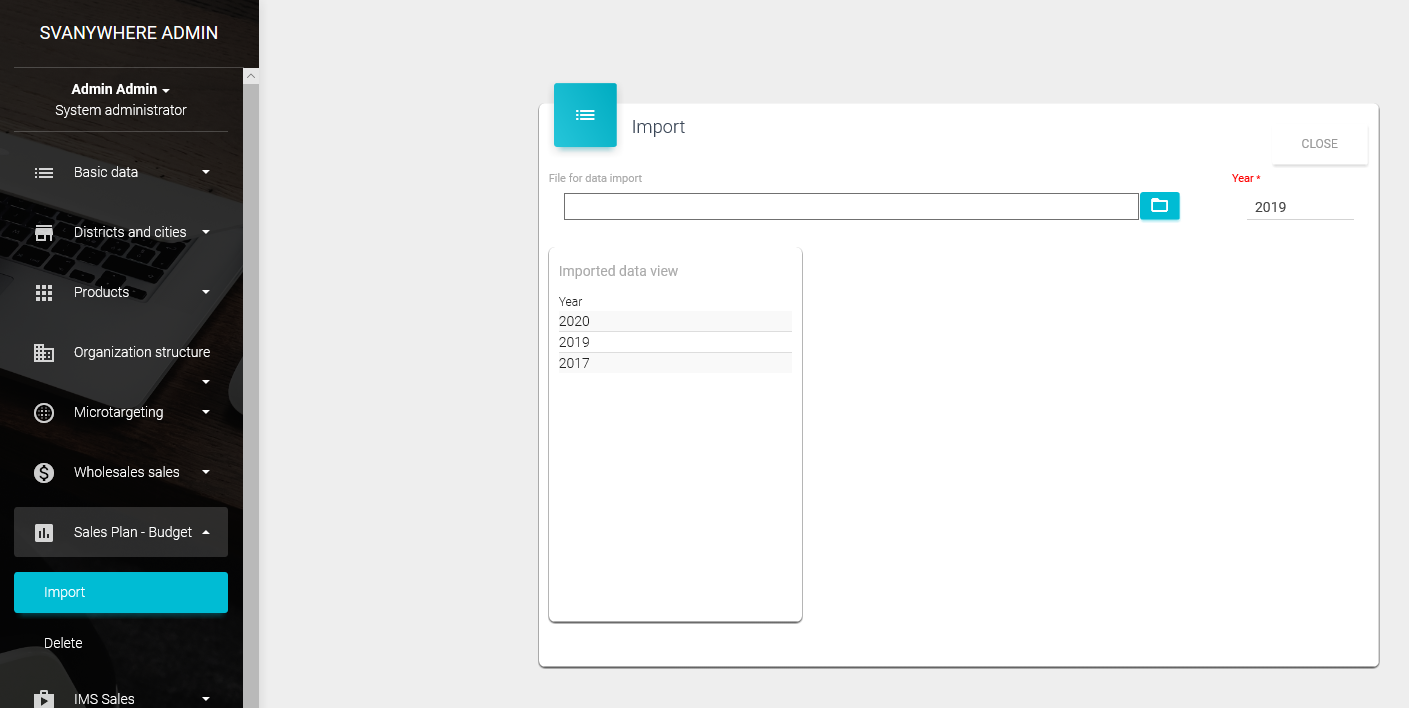
Task: Collapse the Sales Plan - Budget arrow
Action: click(206, 532)
